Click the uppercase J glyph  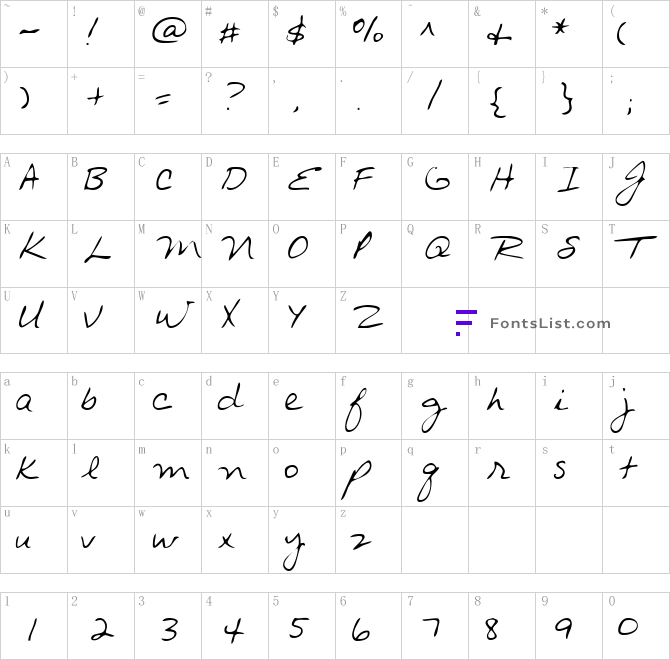[x=630, y=183]
